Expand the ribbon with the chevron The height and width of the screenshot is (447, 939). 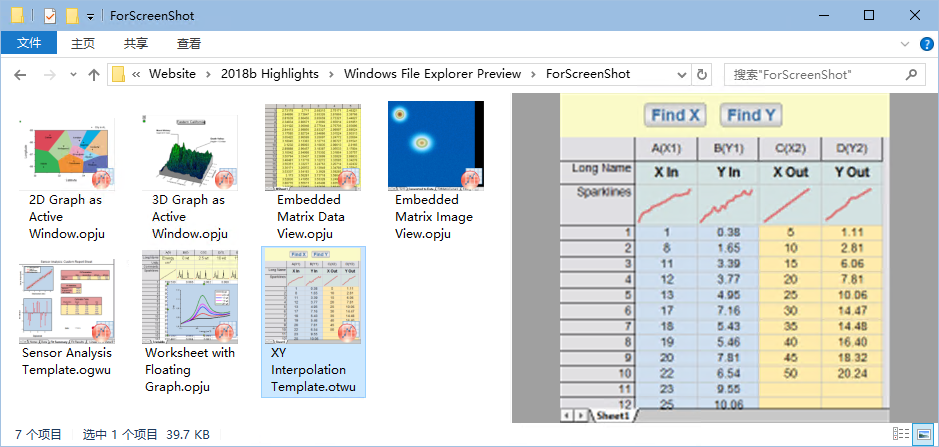[x=905, y=44]
